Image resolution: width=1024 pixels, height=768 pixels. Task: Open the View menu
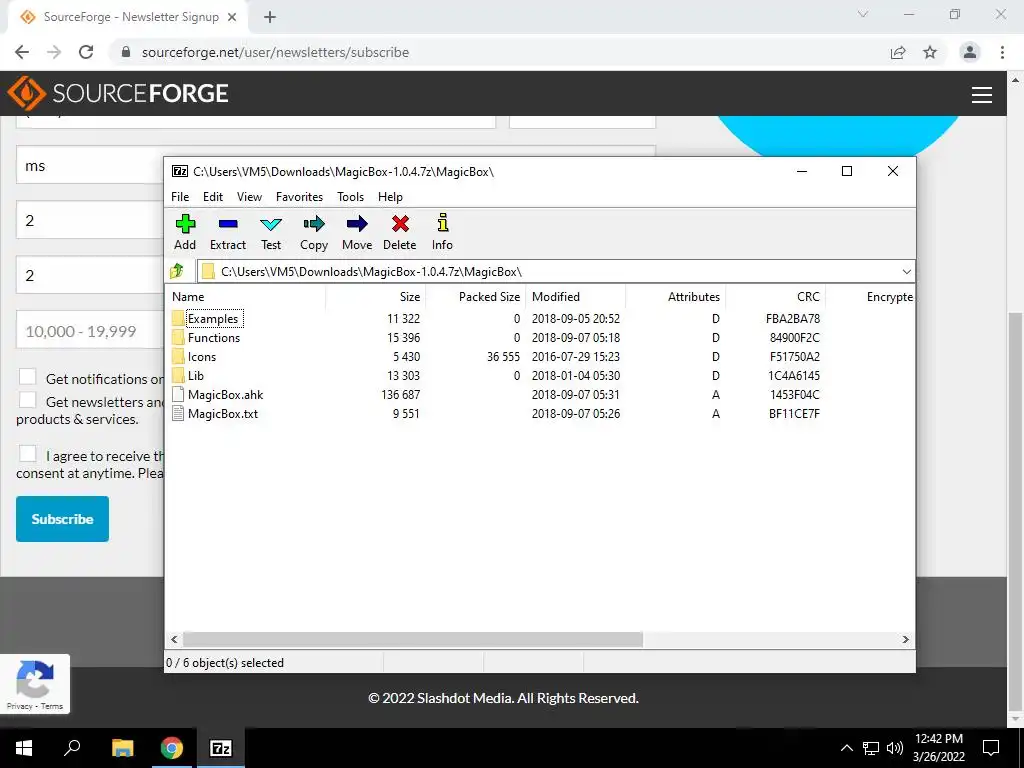[x=249, y=197]
